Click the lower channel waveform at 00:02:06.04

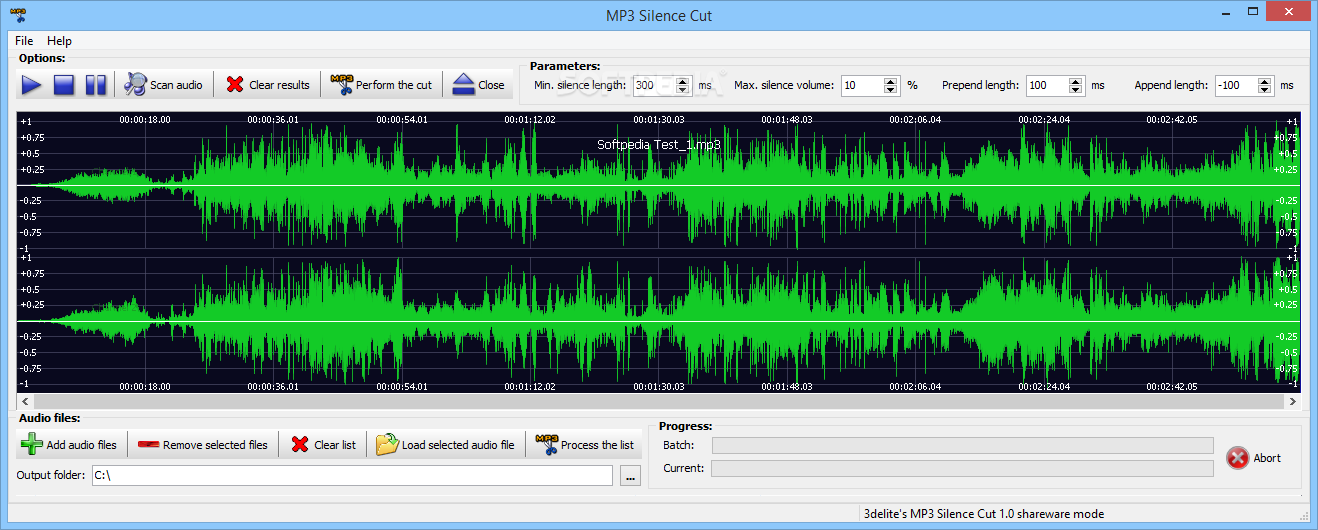[916, 320]
